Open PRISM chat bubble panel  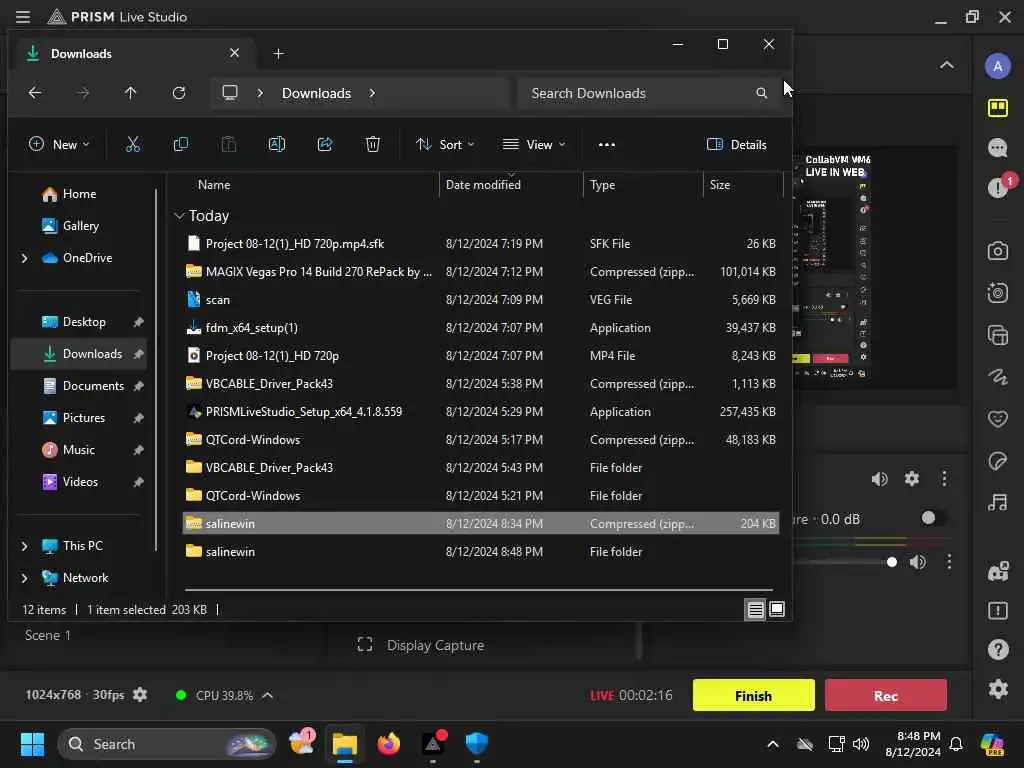click(x=997, y=148)
